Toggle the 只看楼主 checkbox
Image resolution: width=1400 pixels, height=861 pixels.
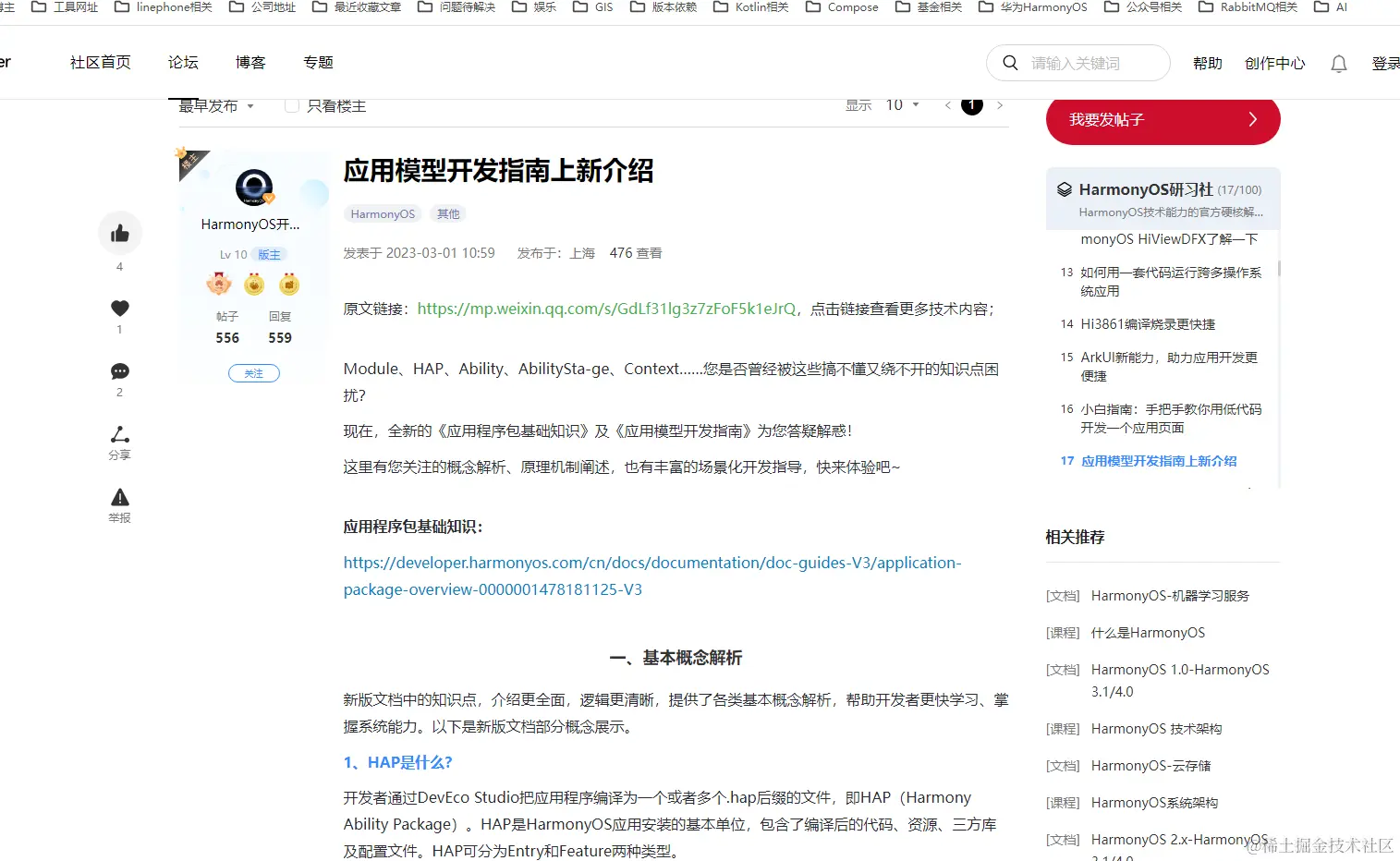tap(291, 105)
